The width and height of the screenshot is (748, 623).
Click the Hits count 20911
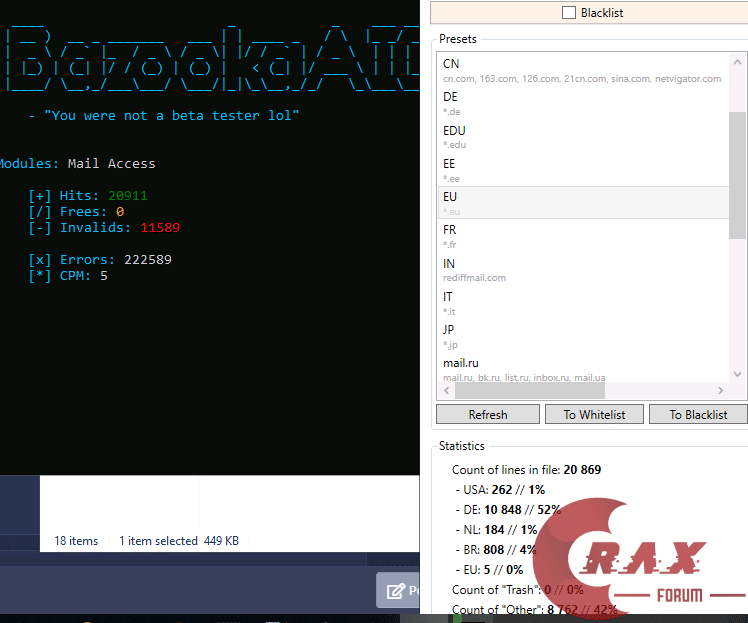[x=128, y=196]
